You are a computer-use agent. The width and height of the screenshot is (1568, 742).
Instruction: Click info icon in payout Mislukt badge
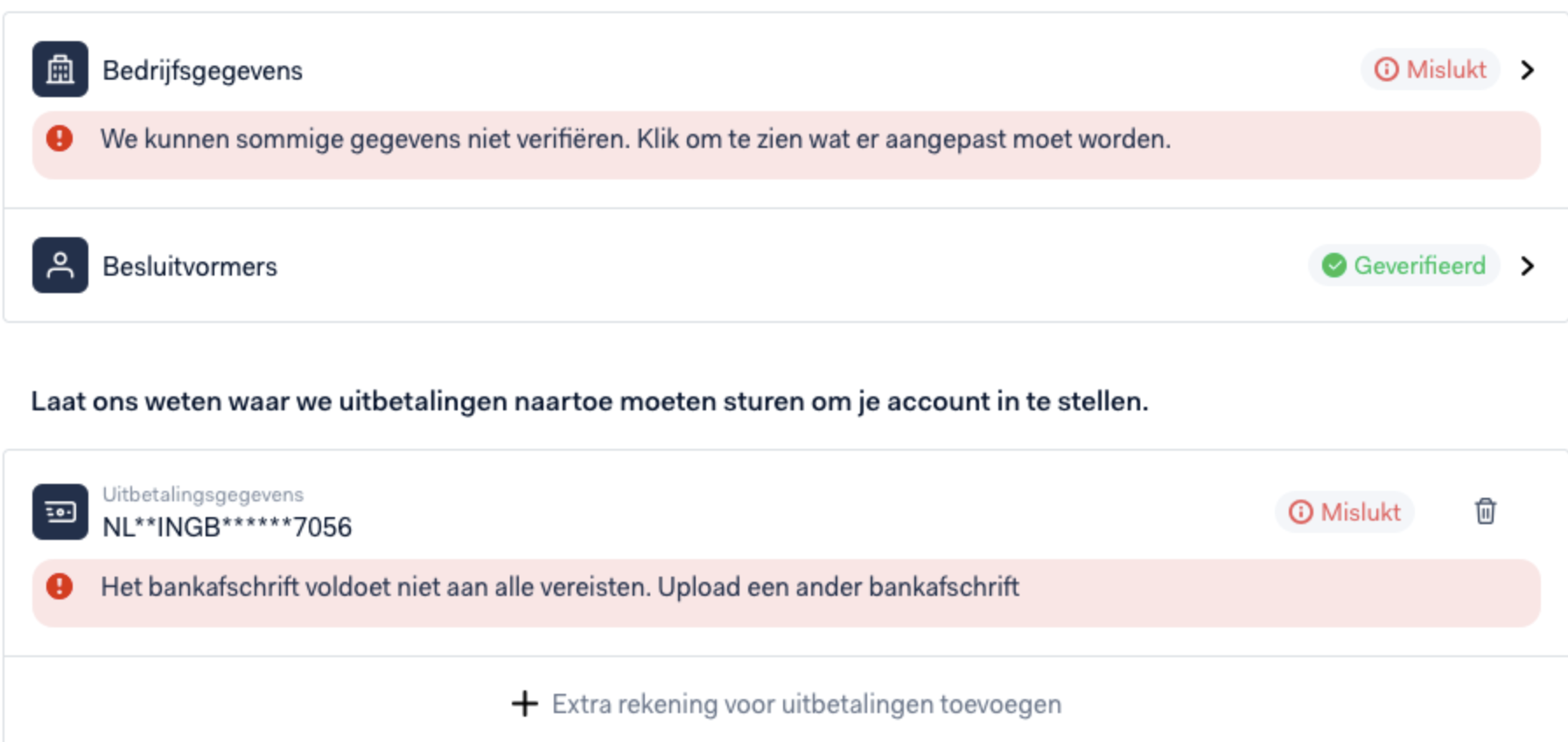1301,512
